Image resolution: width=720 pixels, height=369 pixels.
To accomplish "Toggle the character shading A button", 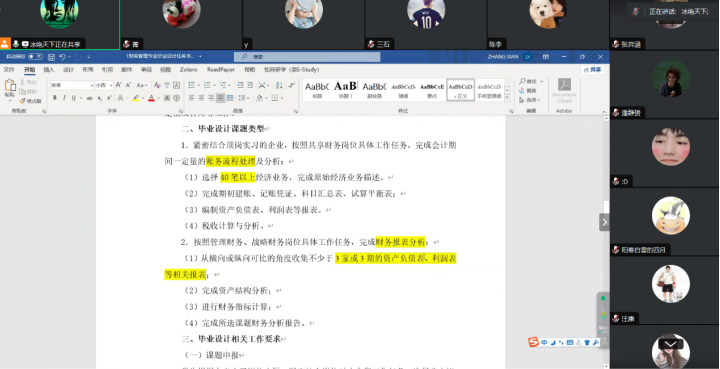I will point(167,98).
